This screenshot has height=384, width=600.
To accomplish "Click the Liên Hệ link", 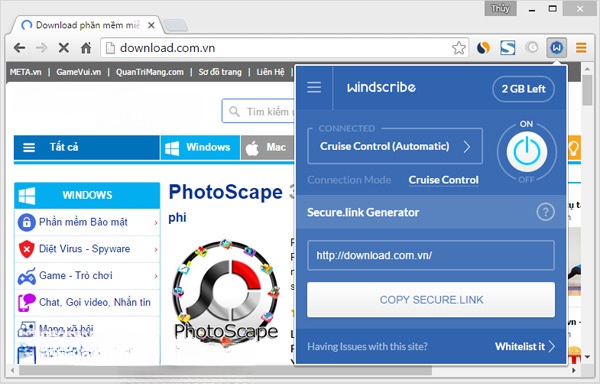I will (x=270, y=72).
